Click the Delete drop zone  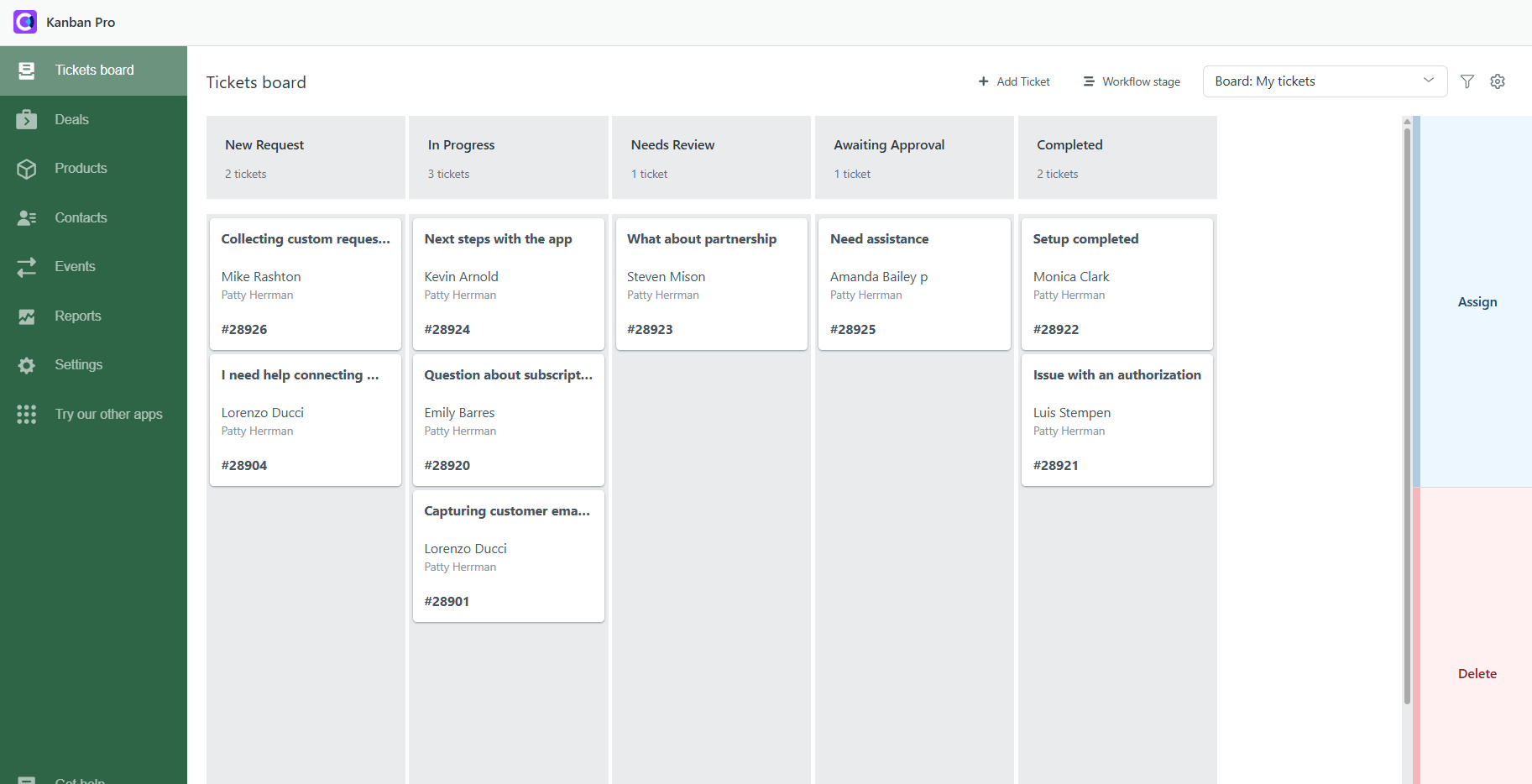tap(1477, 673)
